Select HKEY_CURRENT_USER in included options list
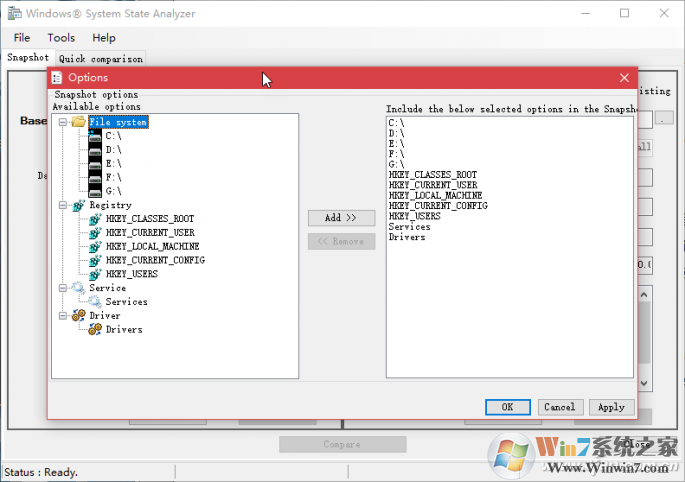 (x=433, y=185)
